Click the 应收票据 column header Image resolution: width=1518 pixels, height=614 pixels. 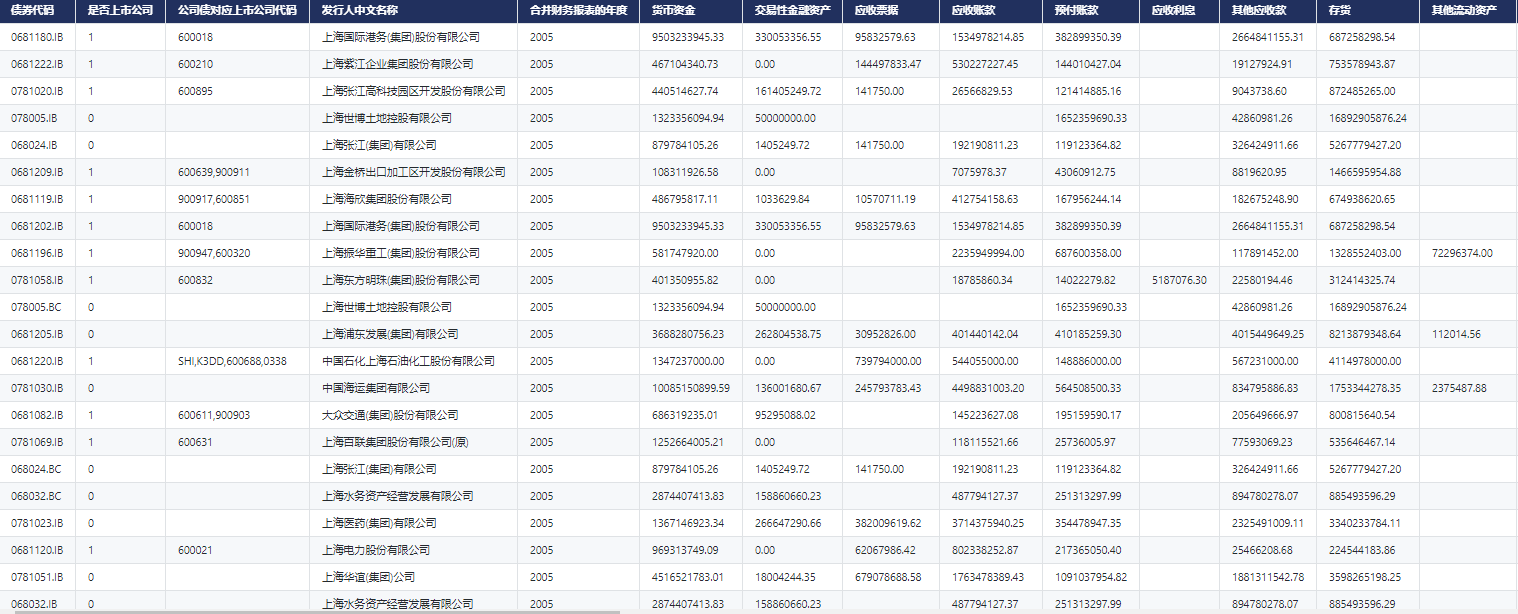coord(876,10)
